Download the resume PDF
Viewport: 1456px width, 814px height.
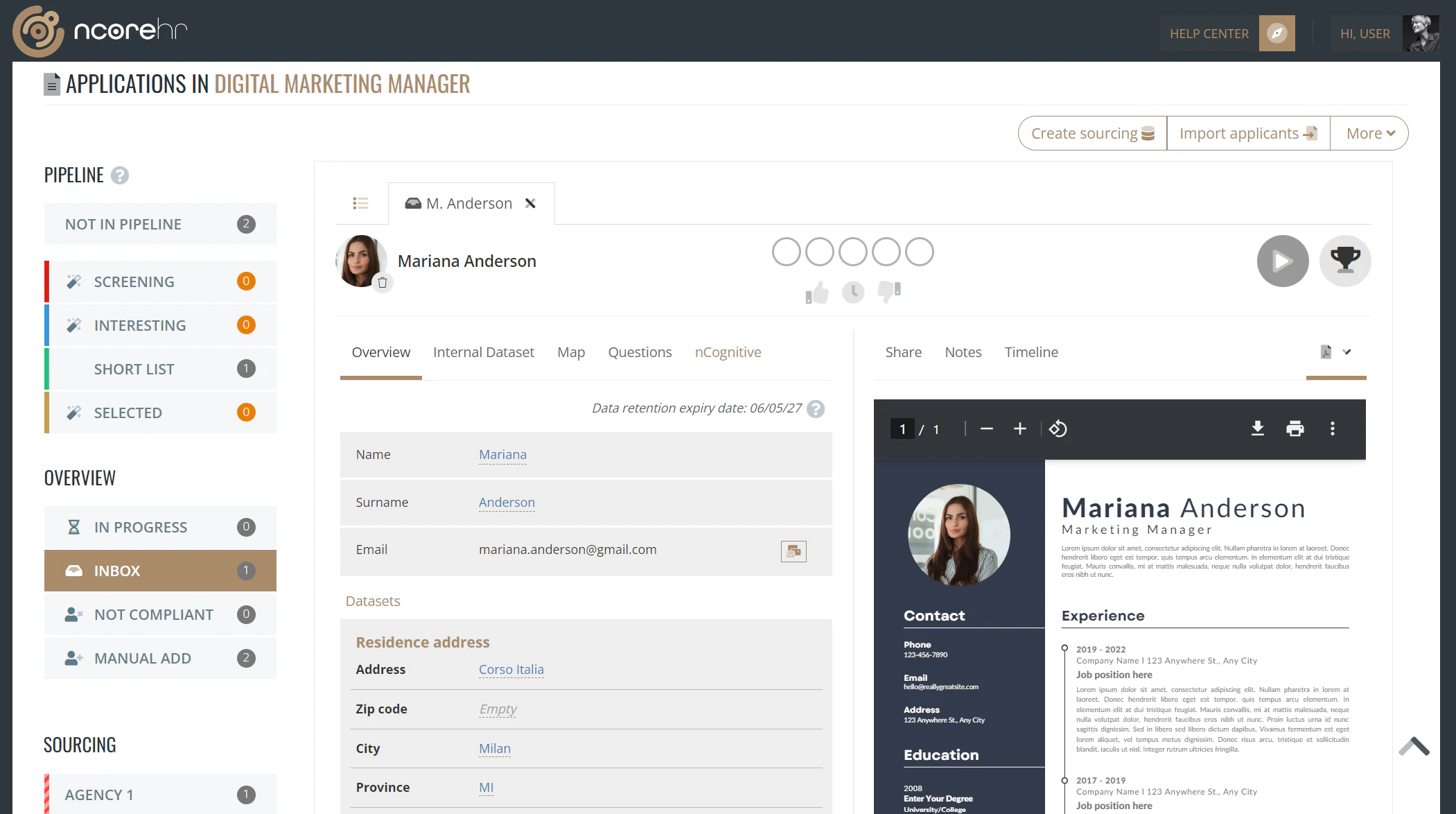(x=1257, y=428)
